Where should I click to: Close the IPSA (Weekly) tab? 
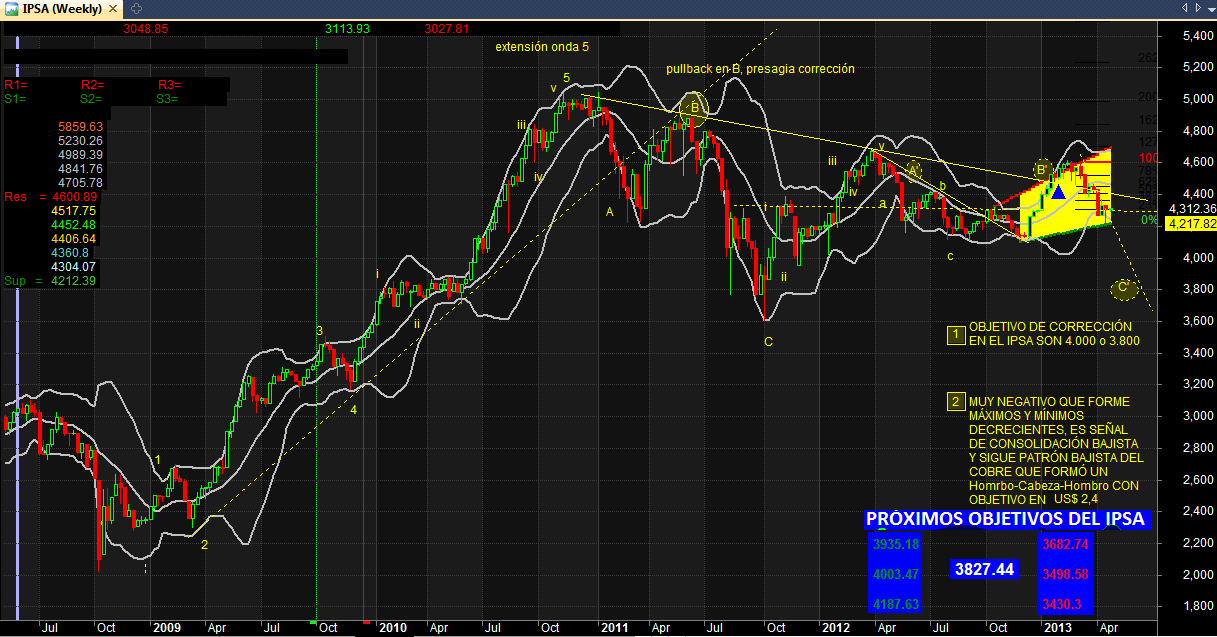112,8
